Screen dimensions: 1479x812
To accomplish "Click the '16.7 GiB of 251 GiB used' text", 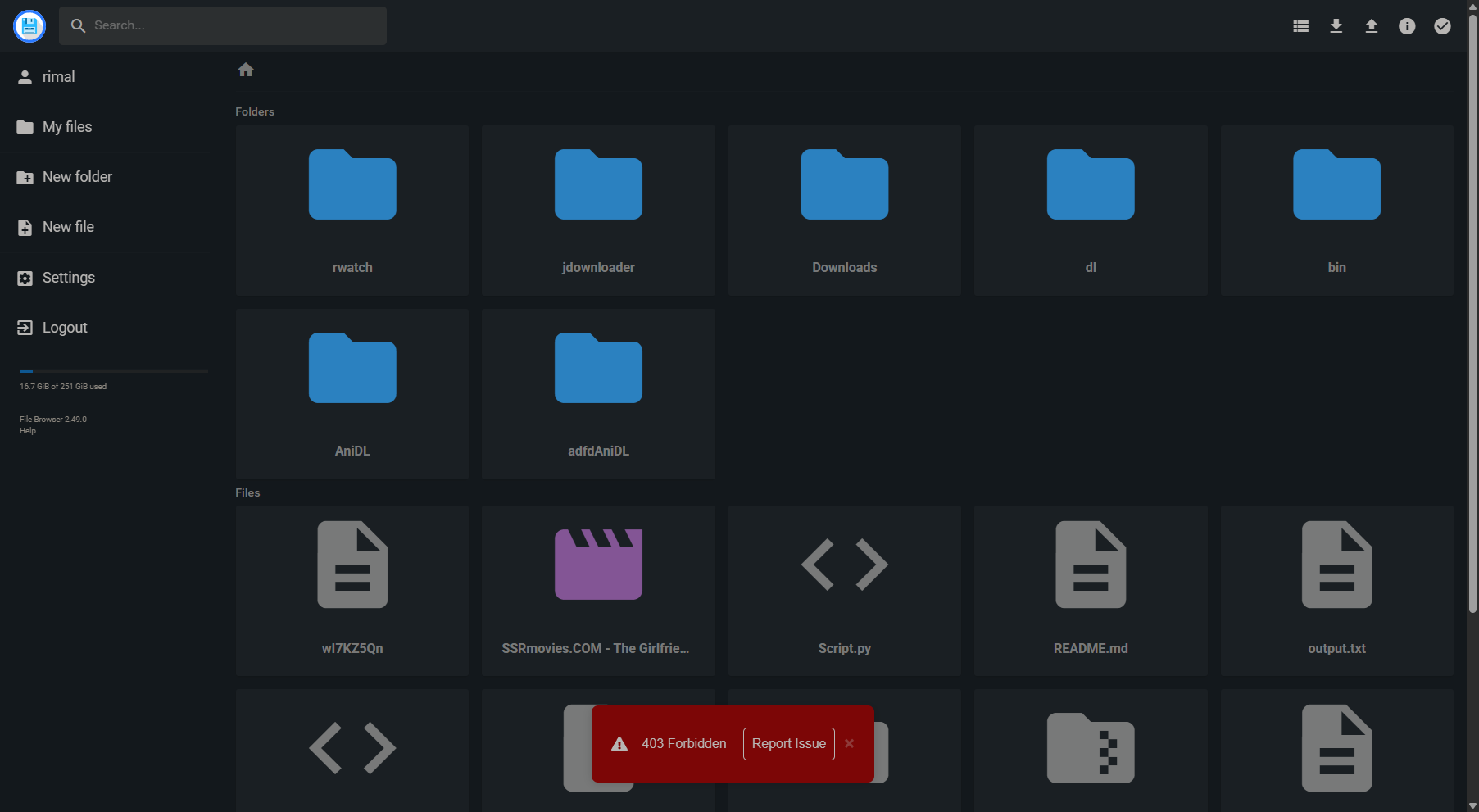I will (x=63, y=387).
